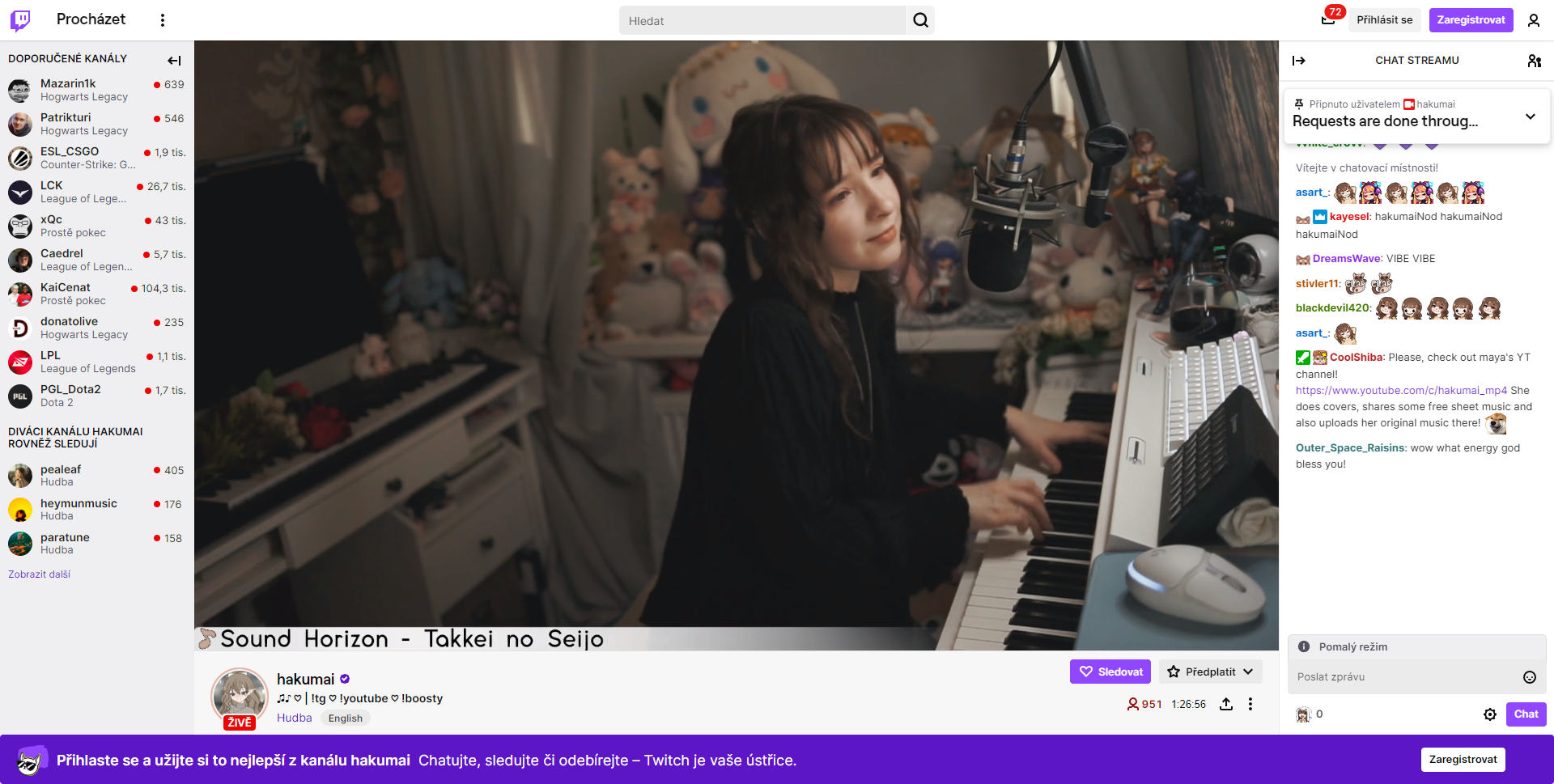Share the stream via share icon
Image resolution: width=1554 pixels, height=784 pixels.
tap(1226, 704)
